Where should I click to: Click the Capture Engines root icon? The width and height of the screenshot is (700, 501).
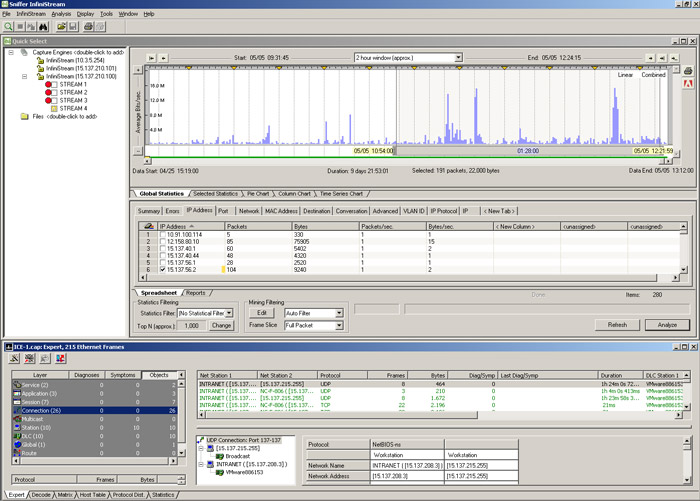coord(24,52)
